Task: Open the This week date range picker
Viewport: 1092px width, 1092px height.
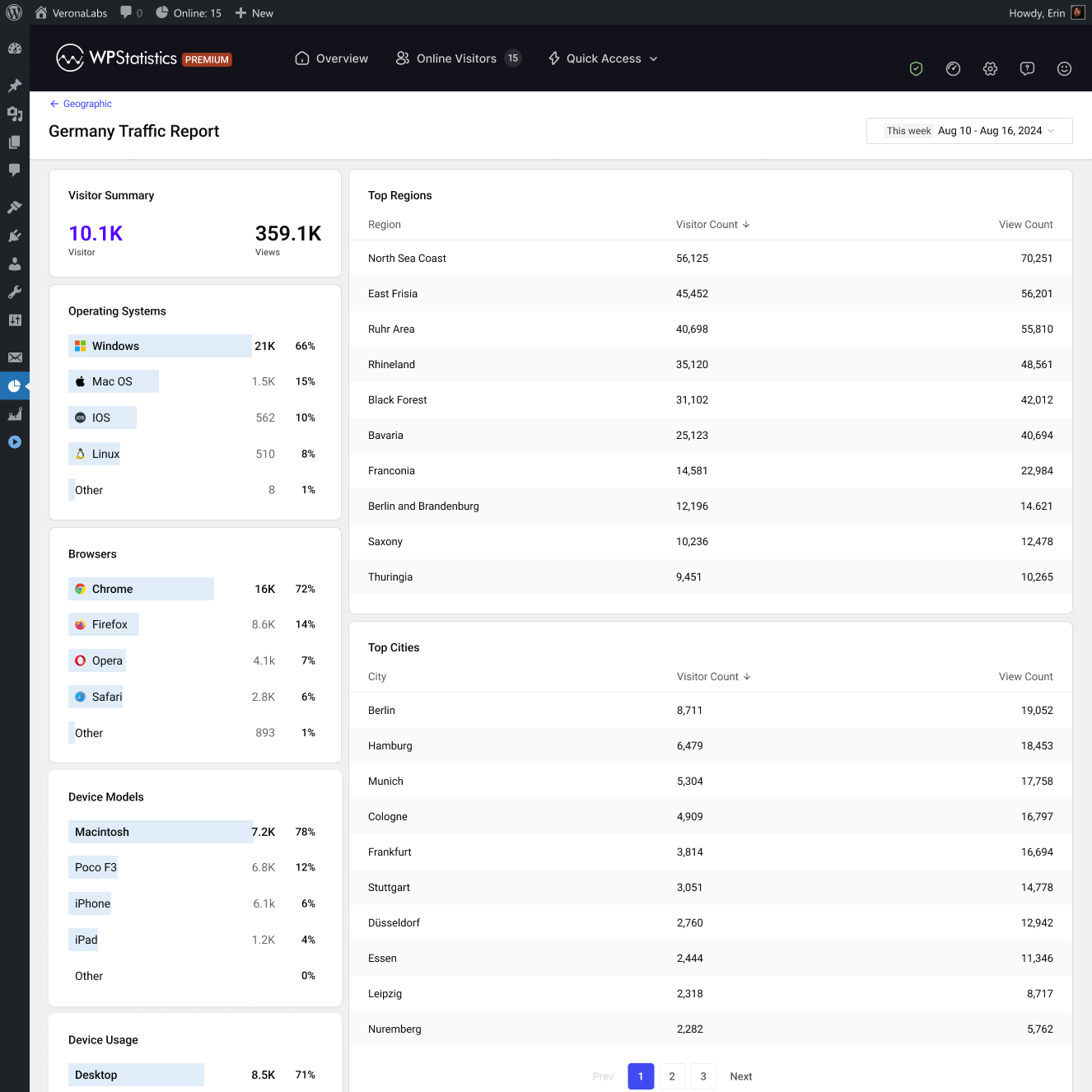Action: coord(969,131)
